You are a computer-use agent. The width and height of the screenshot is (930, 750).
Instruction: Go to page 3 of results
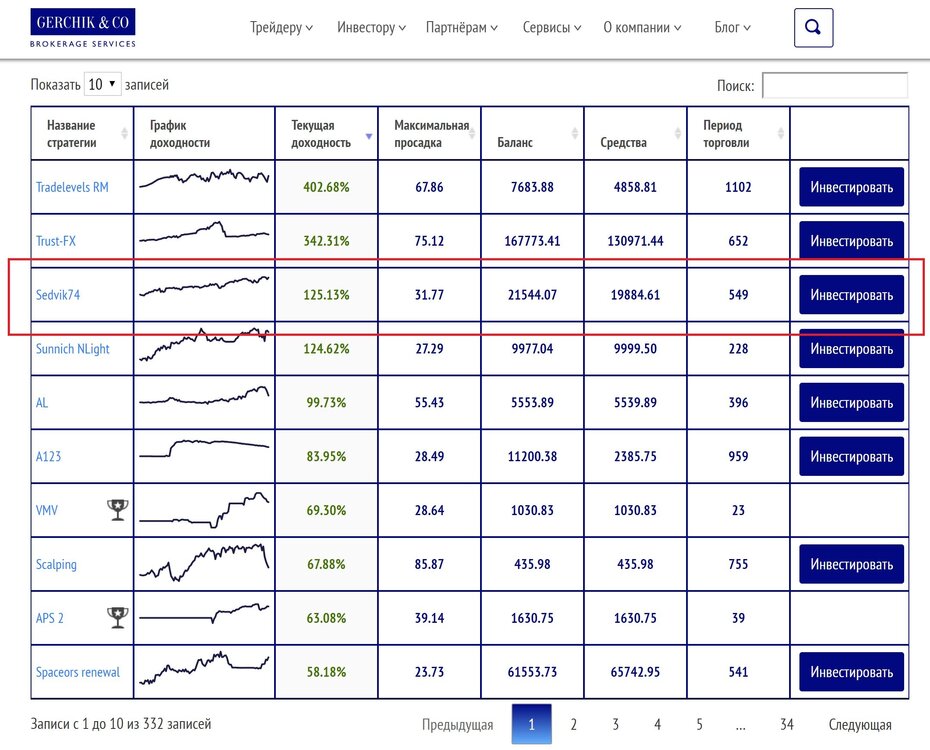(615, 725)
